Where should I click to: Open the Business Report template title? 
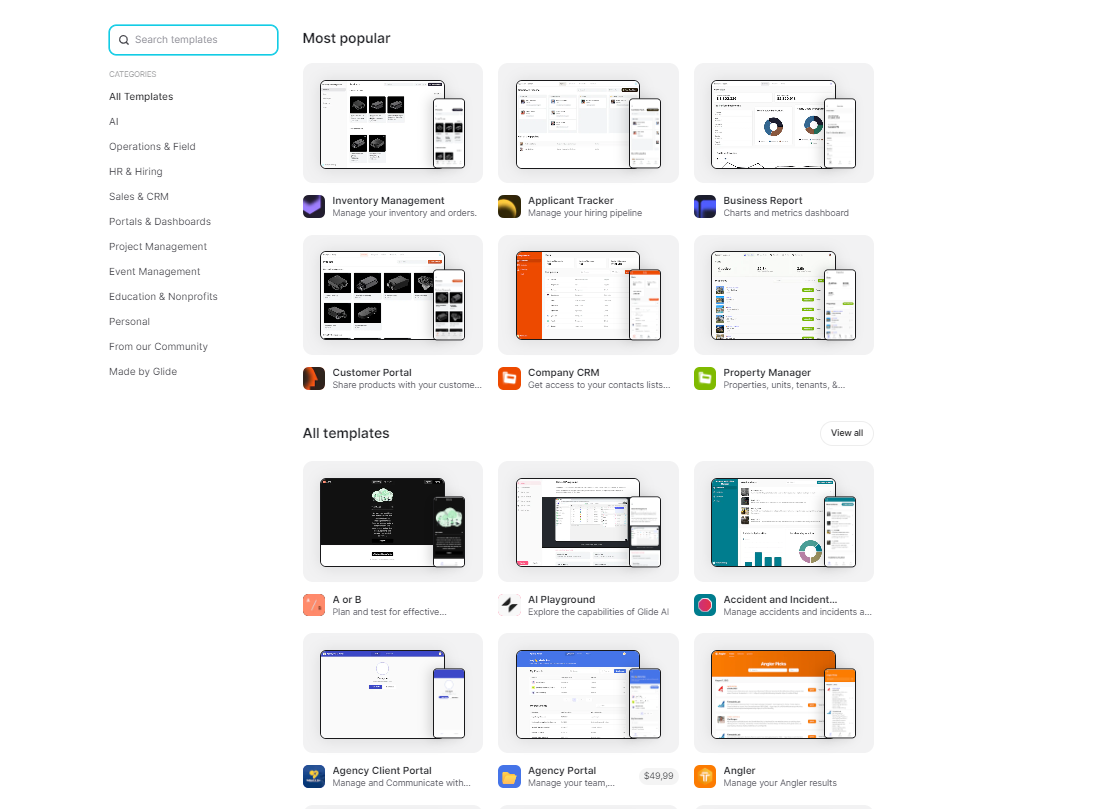tap(763, 201)
